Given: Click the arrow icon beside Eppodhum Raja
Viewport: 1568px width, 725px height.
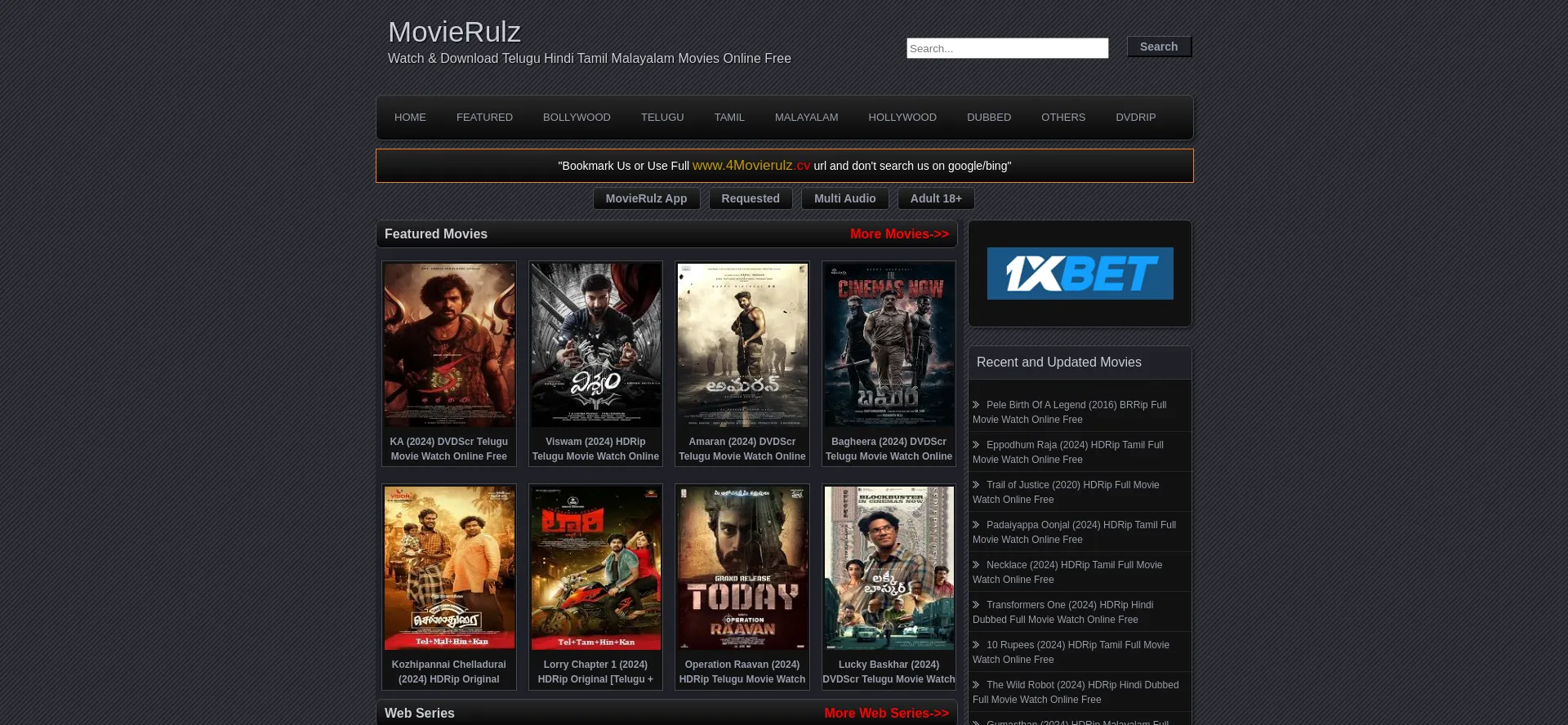Looking at the screenshot, I should coord(976,445).
